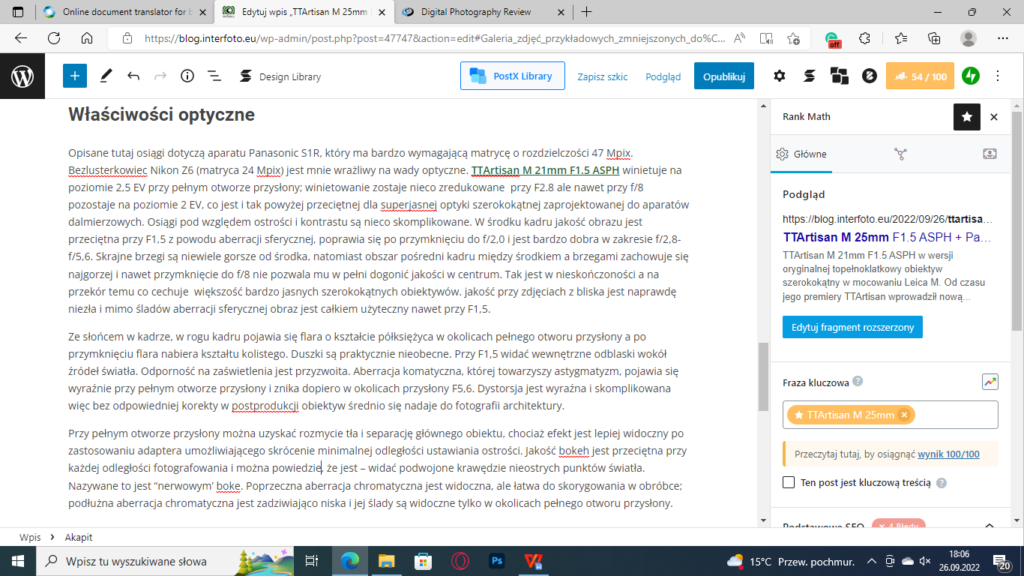Switch to the Główne tab
This screenshot has width=1024, height=576.
(801, 154)
